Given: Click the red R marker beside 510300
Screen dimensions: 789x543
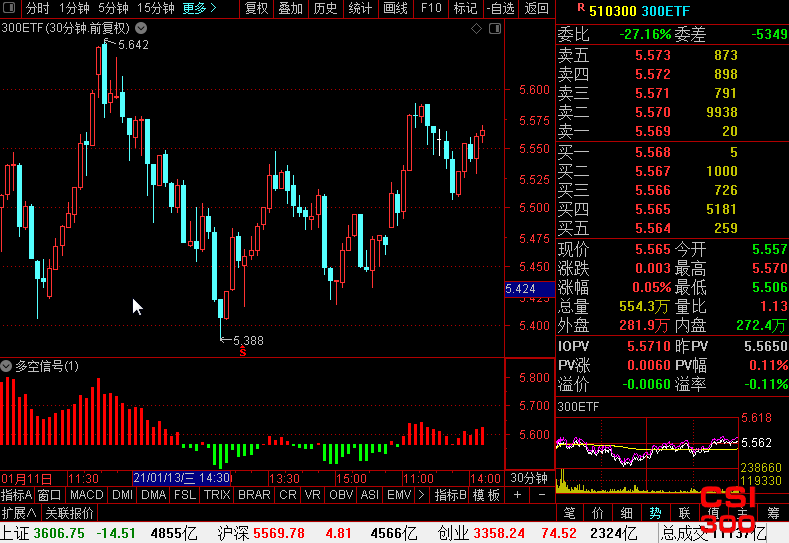Looking at the screenshot, I should pyautogui.click(x=581, y=7).
